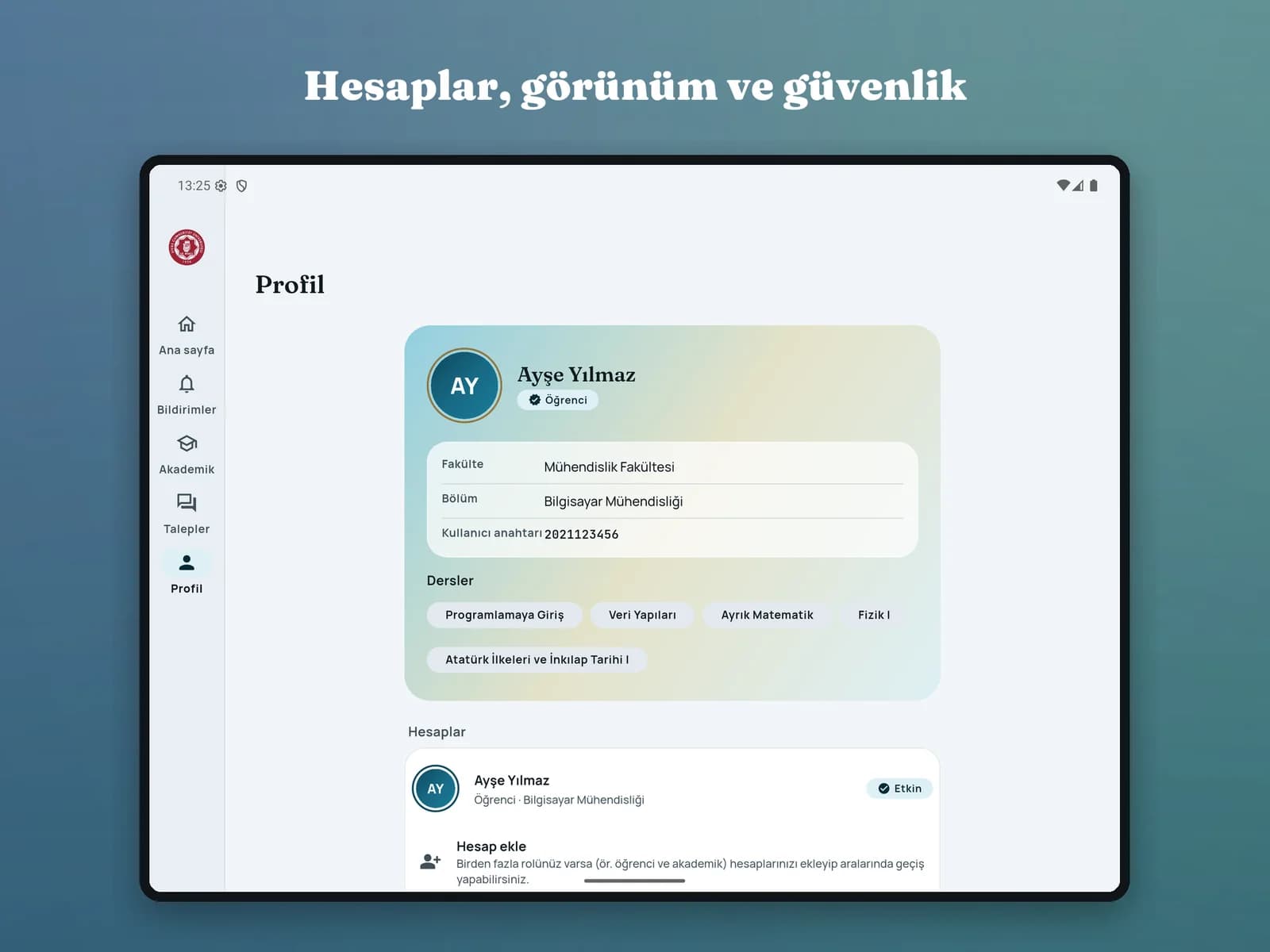Click the Ayşe Yılmaz profile name heading

click(x=576, y=374)
